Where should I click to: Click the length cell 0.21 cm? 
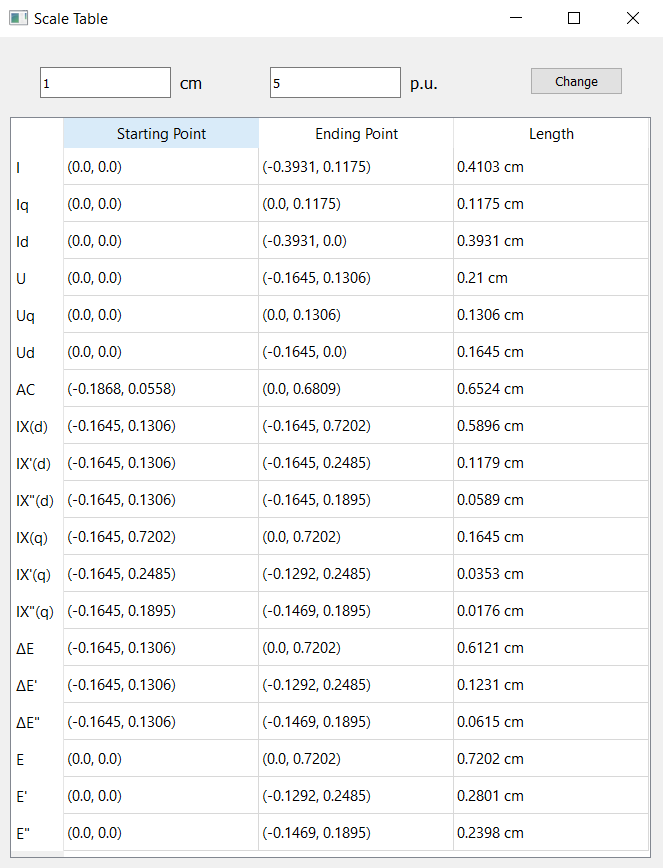pyautogui.click(x=551, y=278)
